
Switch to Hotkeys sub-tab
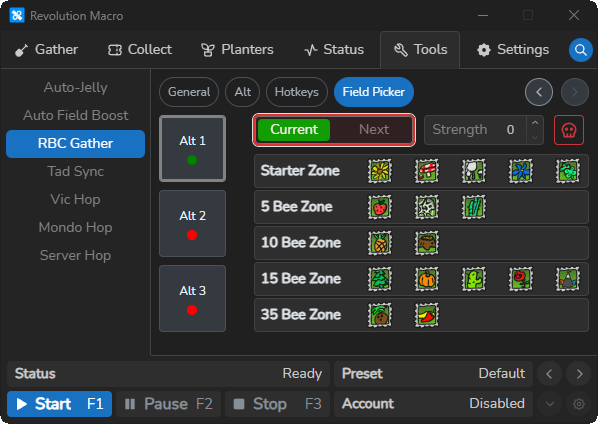coord(297,92)
